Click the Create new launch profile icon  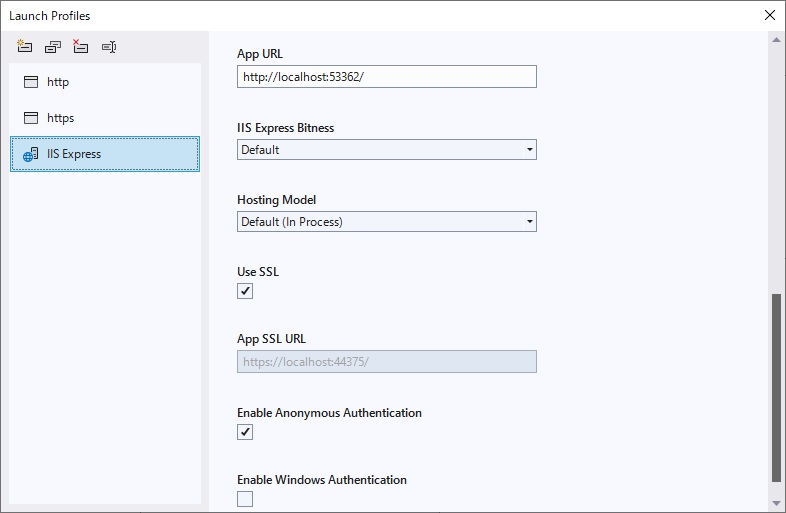point(25,47)
